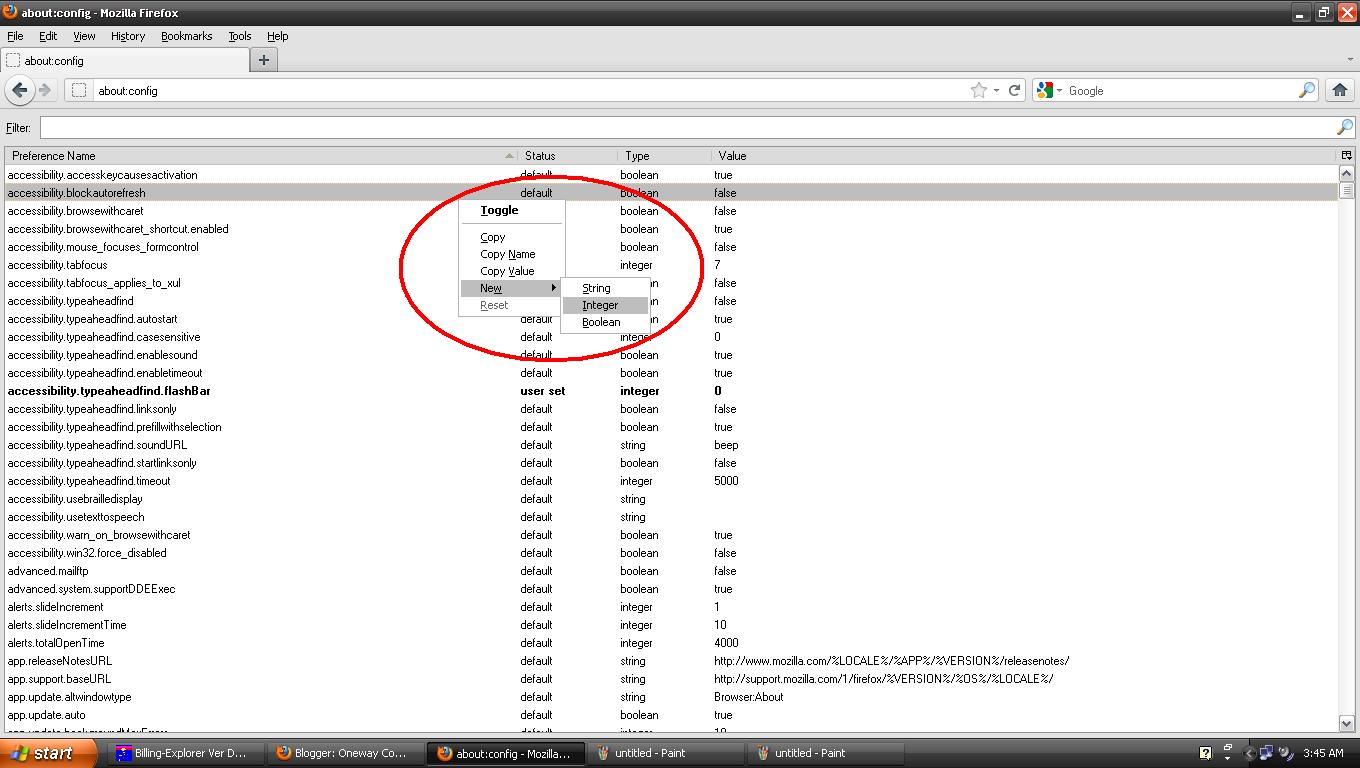Image resolution: width=1360 pixels, height=768 pixels.
Task: Select the accessibility.win32.force_disabled row
Action: tap(671, 553)
